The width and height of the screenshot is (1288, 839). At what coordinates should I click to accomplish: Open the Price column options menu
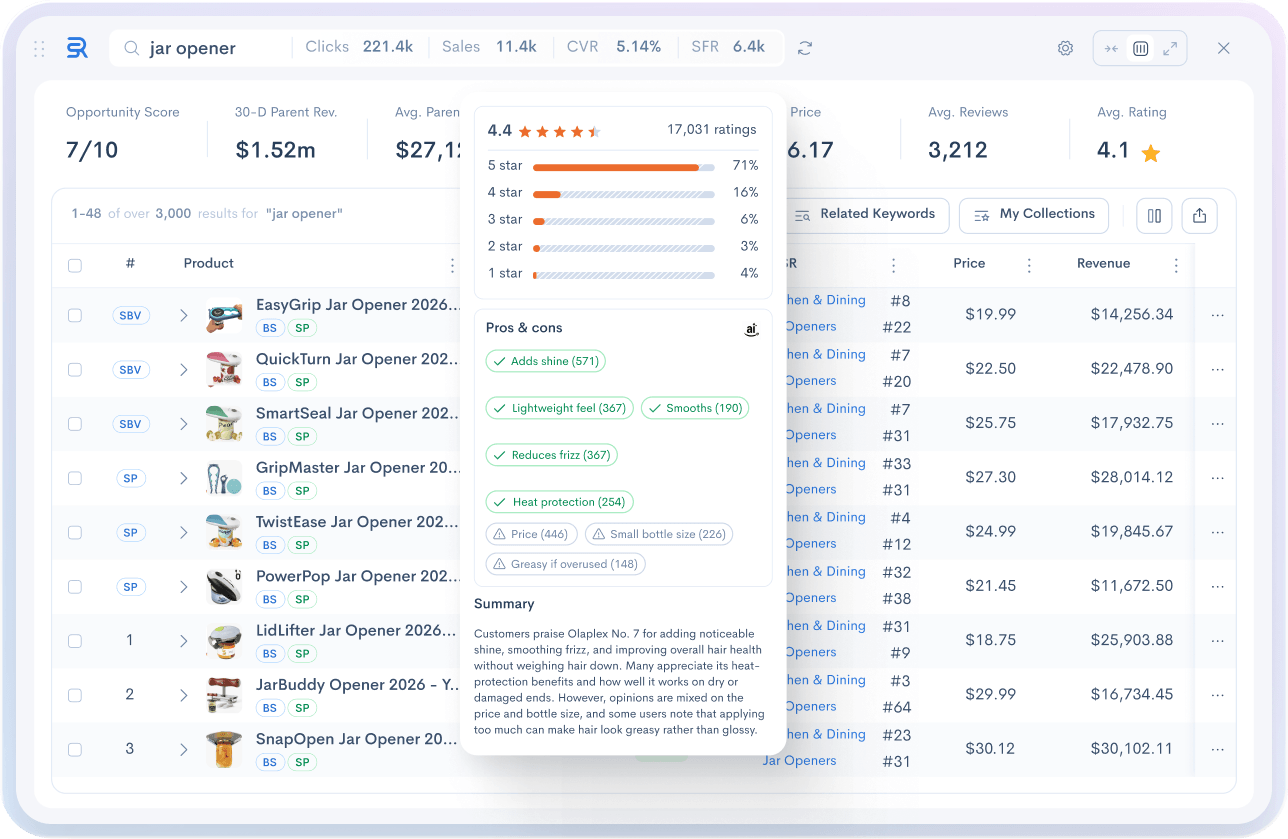[1029, 265]
